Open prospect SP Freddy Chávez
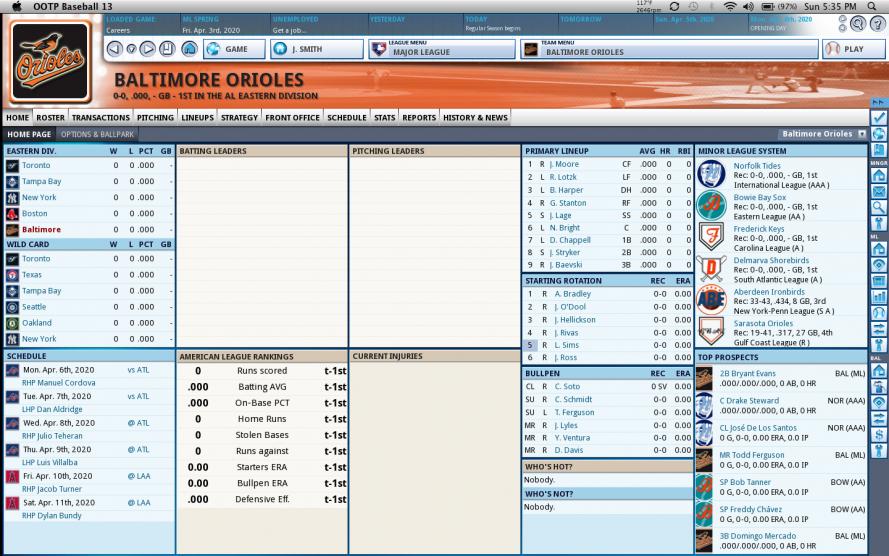This screenshot has height=556, width=889. pyautogui.click(x=750, y=509)
